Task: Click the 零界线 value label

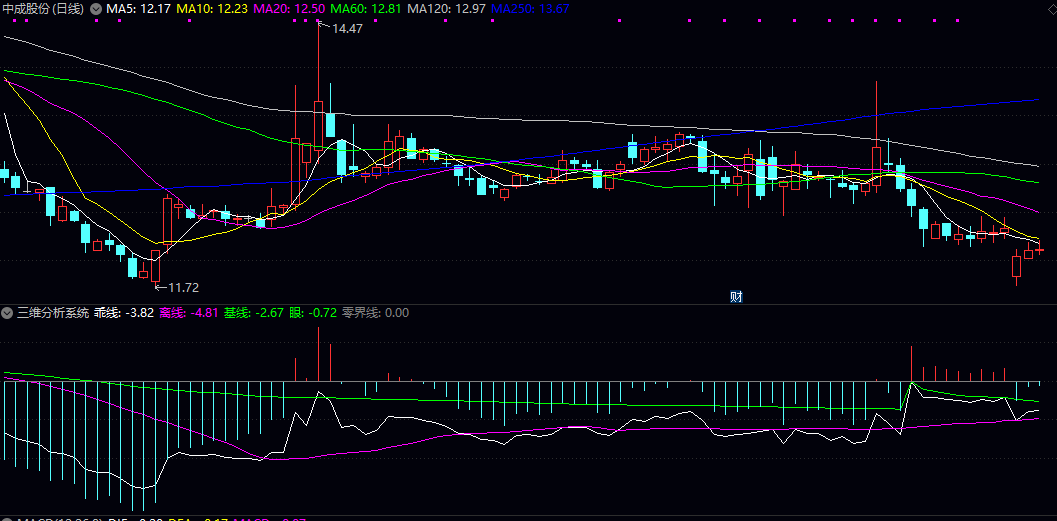Action: [x=375, y=313]
